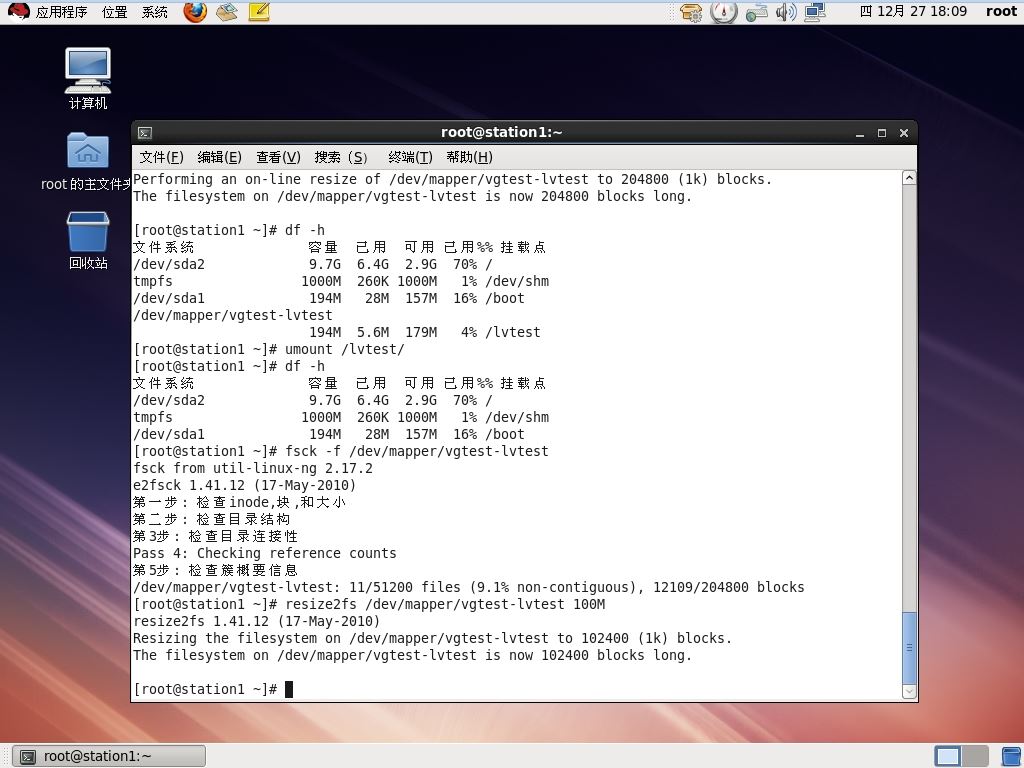
Task: Click the "Pass 4: Checking reference counts" line
Action: 264,553
